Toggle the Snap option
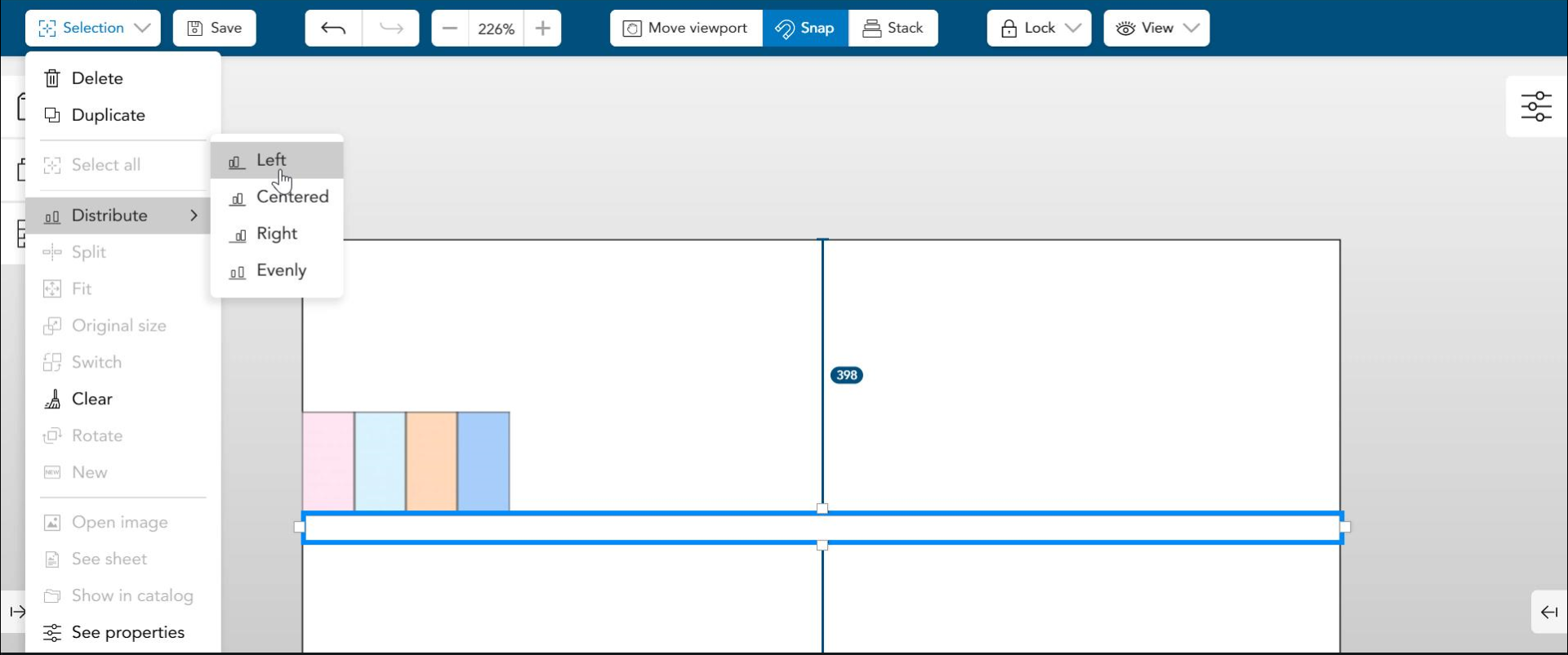Screen dimensions: 1568x655 point(805,28)
